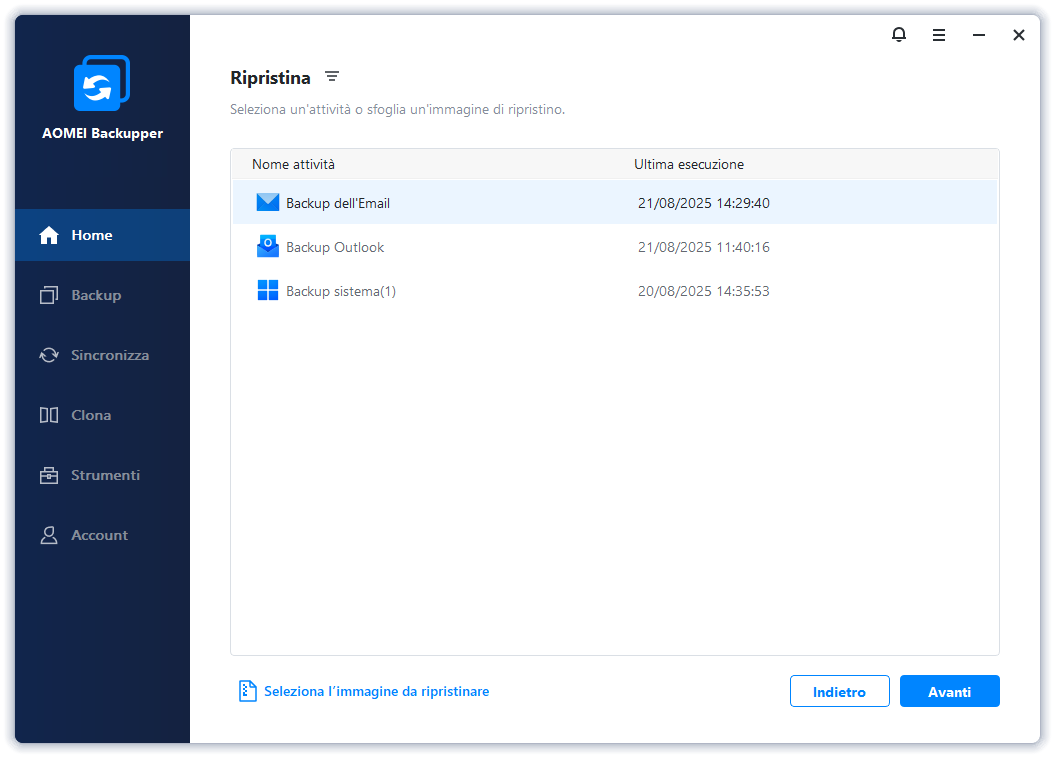Click the Strumenti toolbox icon

[x=49, y=475]
